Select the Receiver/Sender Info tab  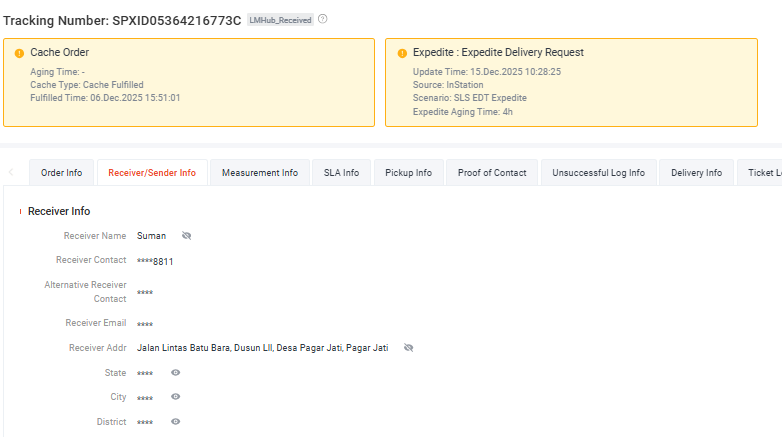tap(152, 173)
